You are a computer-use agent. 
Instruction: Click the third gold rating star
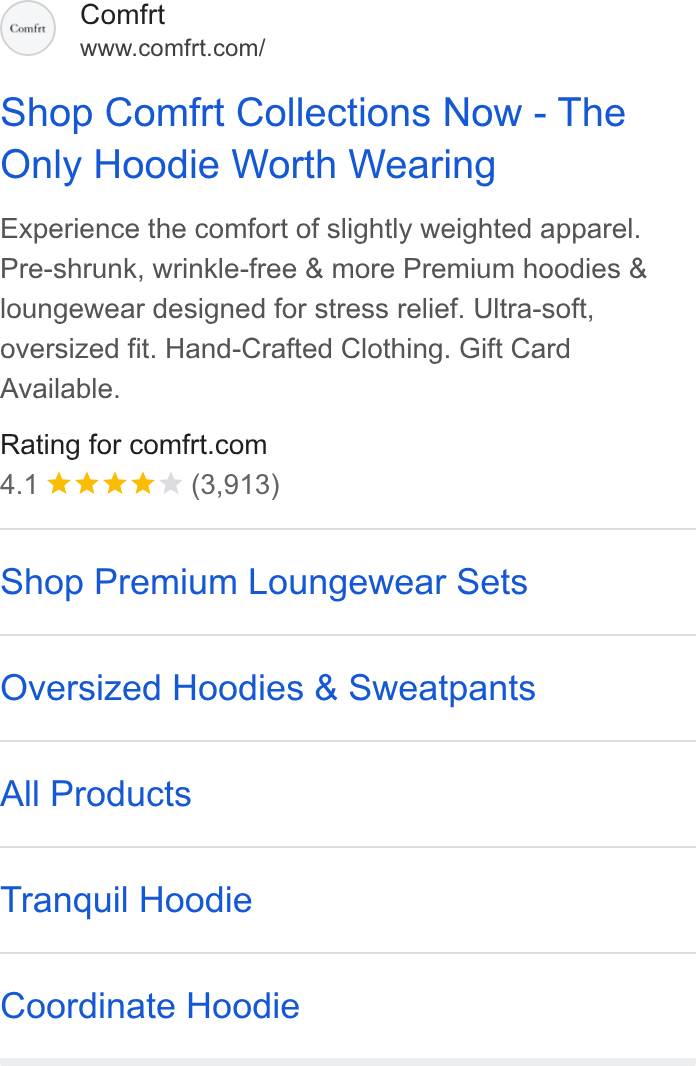click(x=115, y=484)
